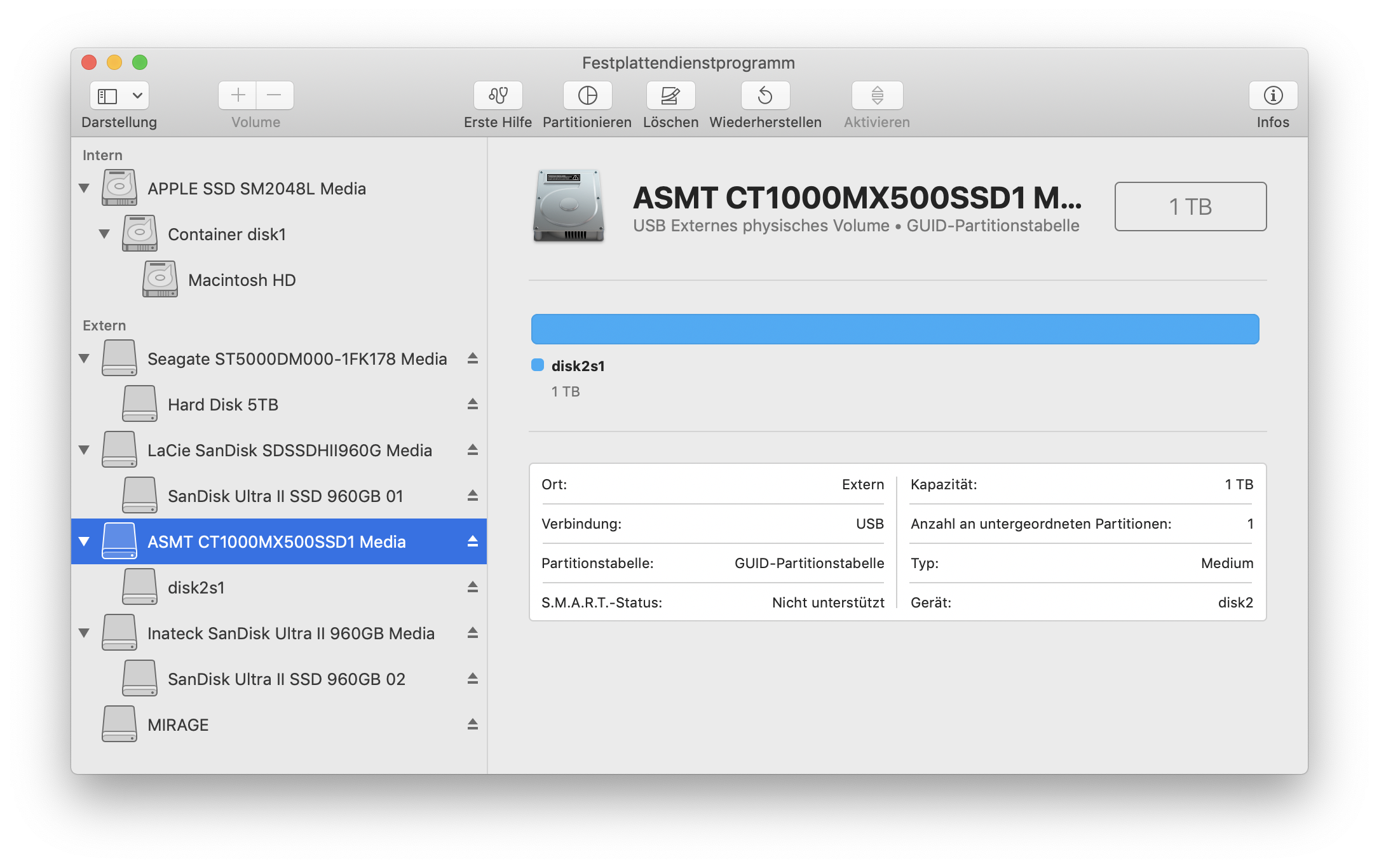Eject SanDisk Ultra II SSD 960GB 01

pyautogui.click(x=472, y=496)
